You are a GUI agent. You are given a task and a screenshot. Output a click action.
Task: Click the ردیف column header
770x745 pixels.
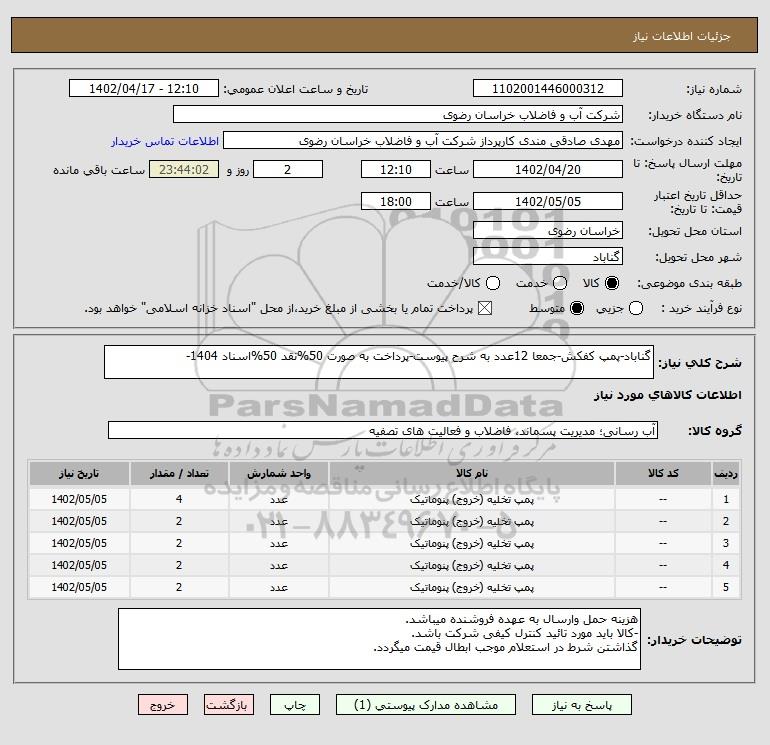726,473
